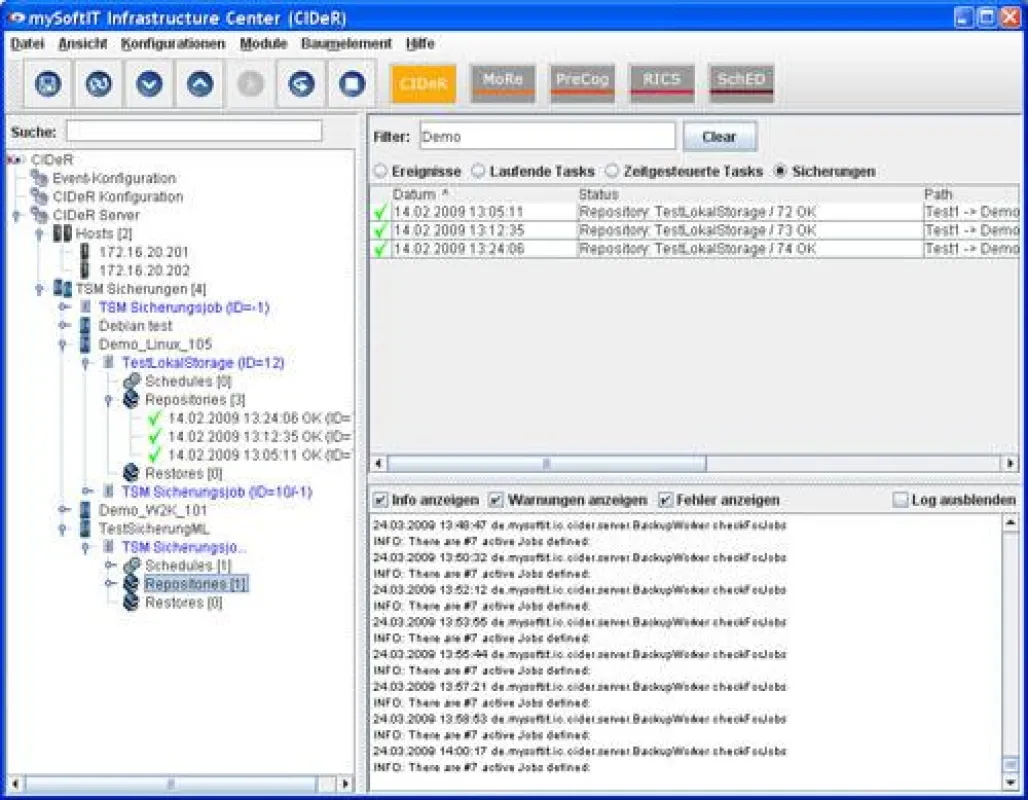Enable the Log ausblenden checkbox
The width and height of the screenshot is (1028, 800).
901,500
